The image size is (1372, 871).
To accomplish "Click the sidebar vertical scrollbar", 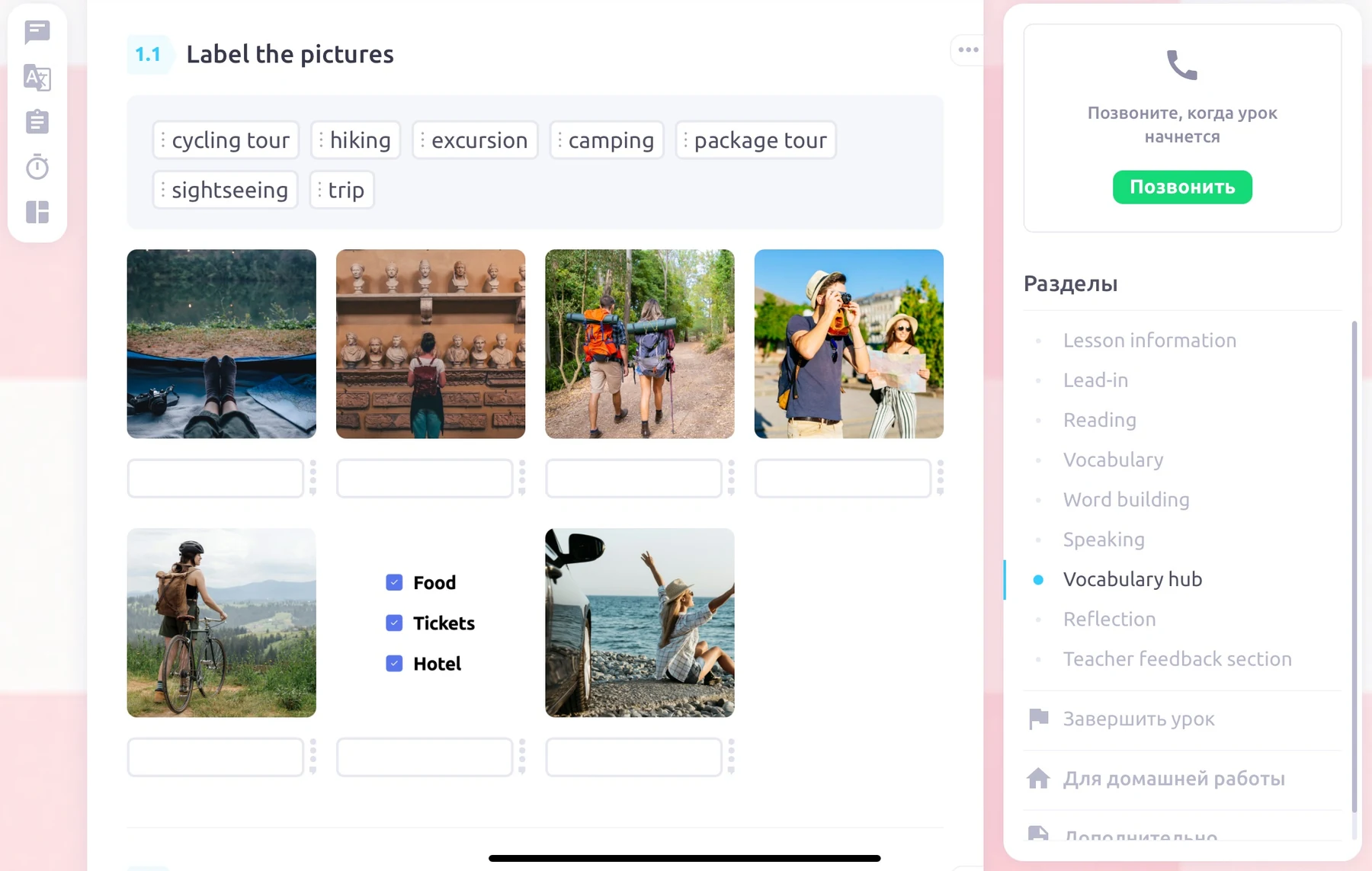I will pyautogui.click(x=1354, y=566).
